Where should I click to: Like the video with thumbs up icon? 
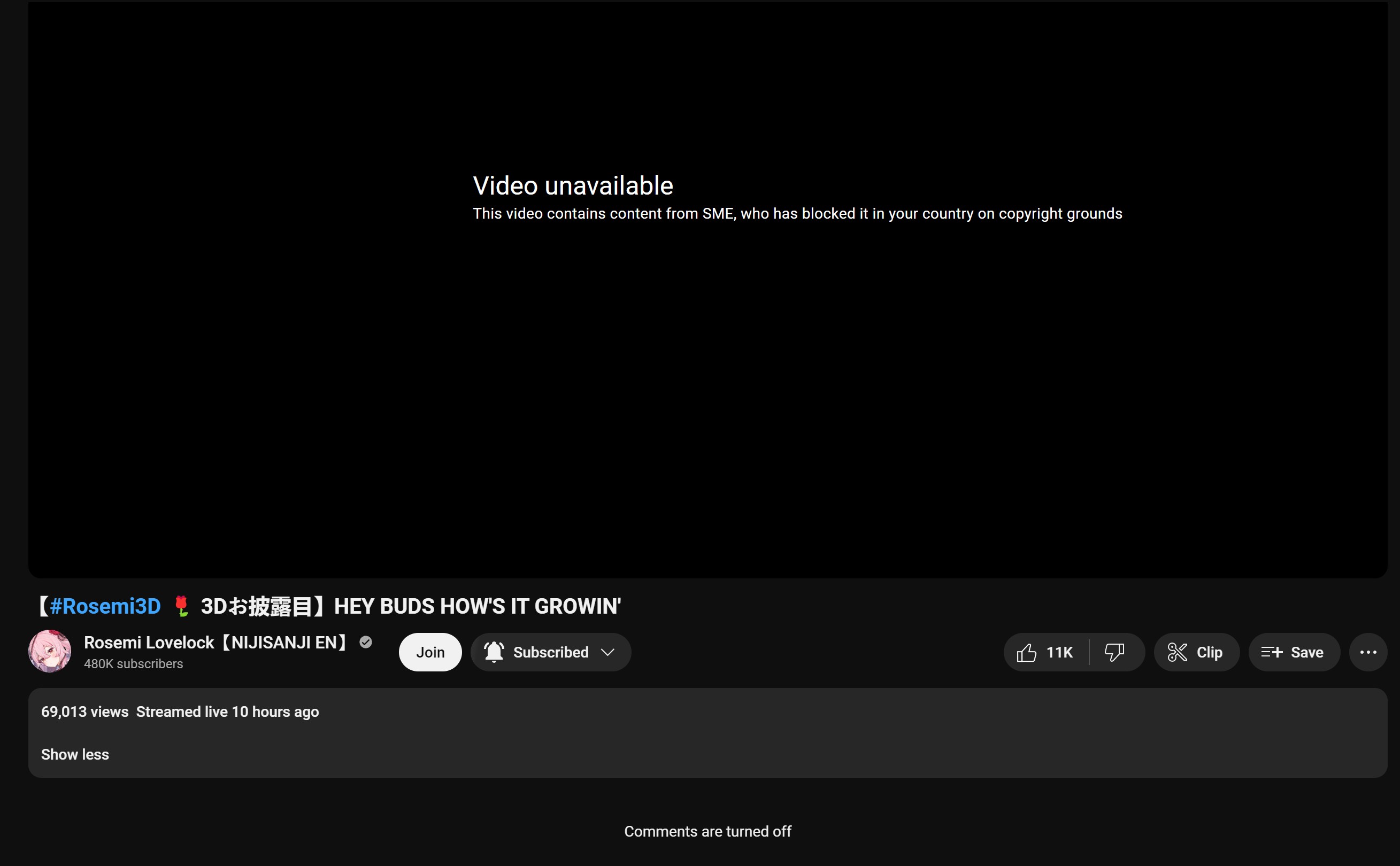(x=1045, y=652)
